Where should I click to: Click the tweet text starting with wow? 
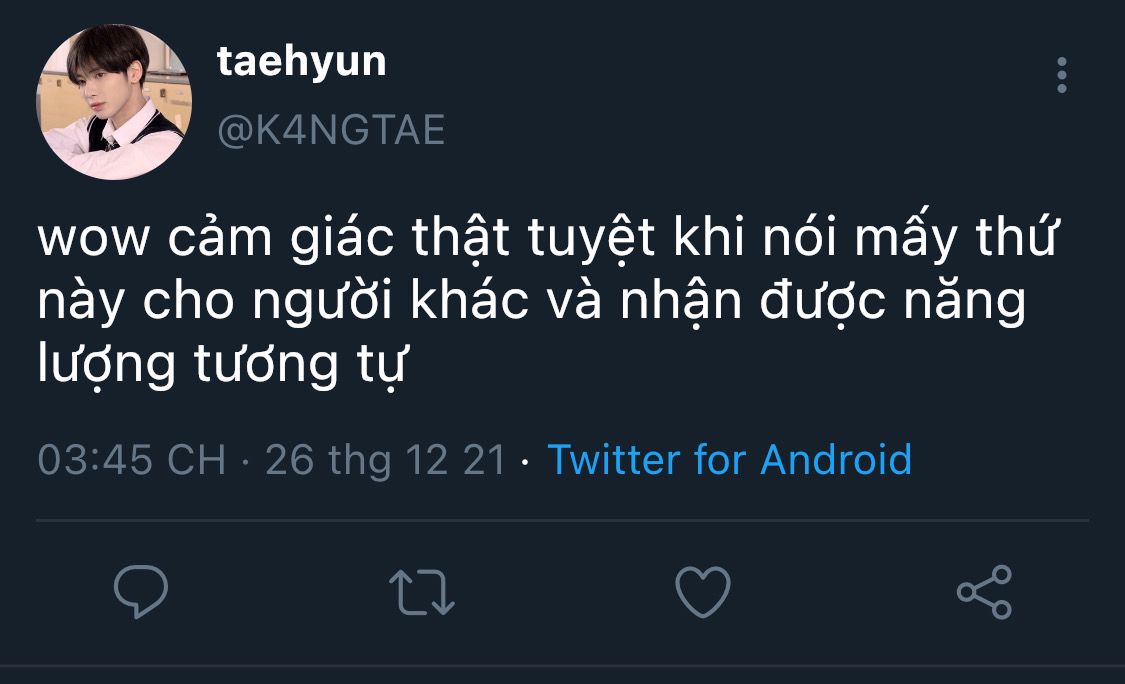click(x=546, y=299)
